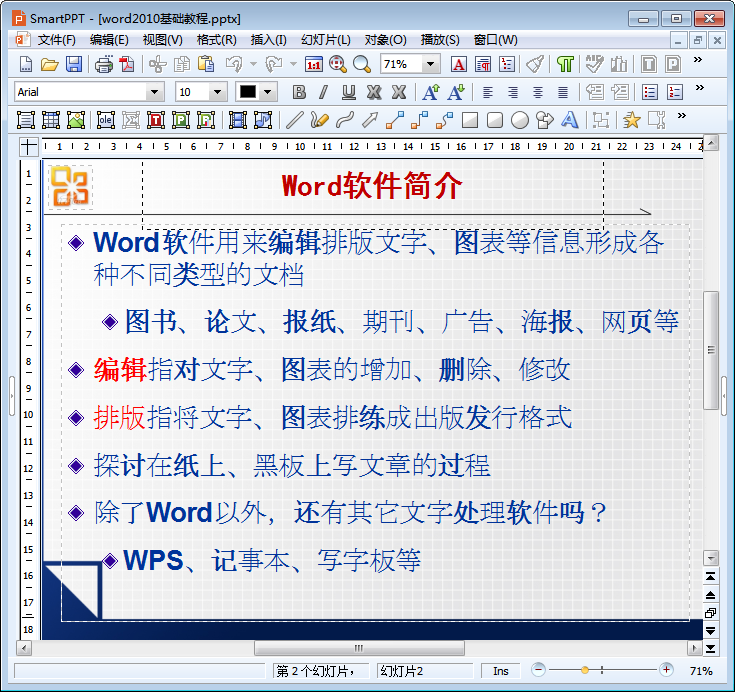735x692 pixels.
Task: Center the text alignment
Action: pyautogui.click(x=538, y=92)
